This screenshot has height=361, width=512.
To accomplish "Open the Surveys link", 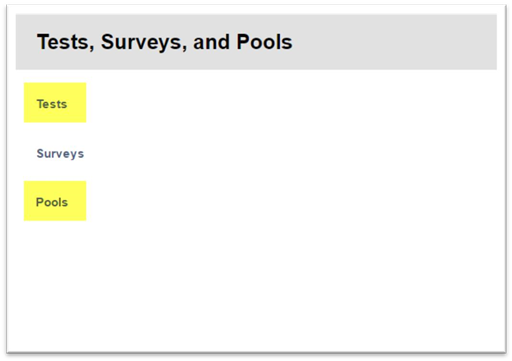I will coord(60,154).
